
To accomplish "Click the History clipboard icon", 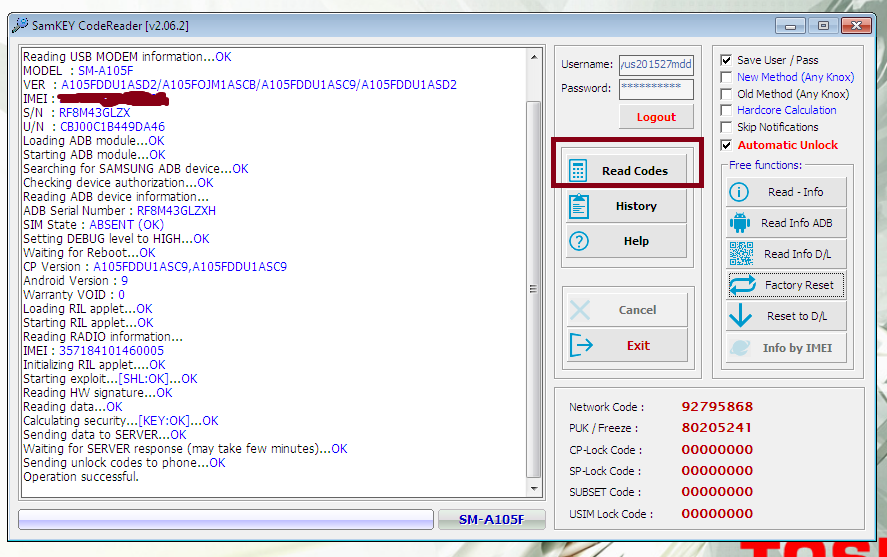I will point(579,206).
